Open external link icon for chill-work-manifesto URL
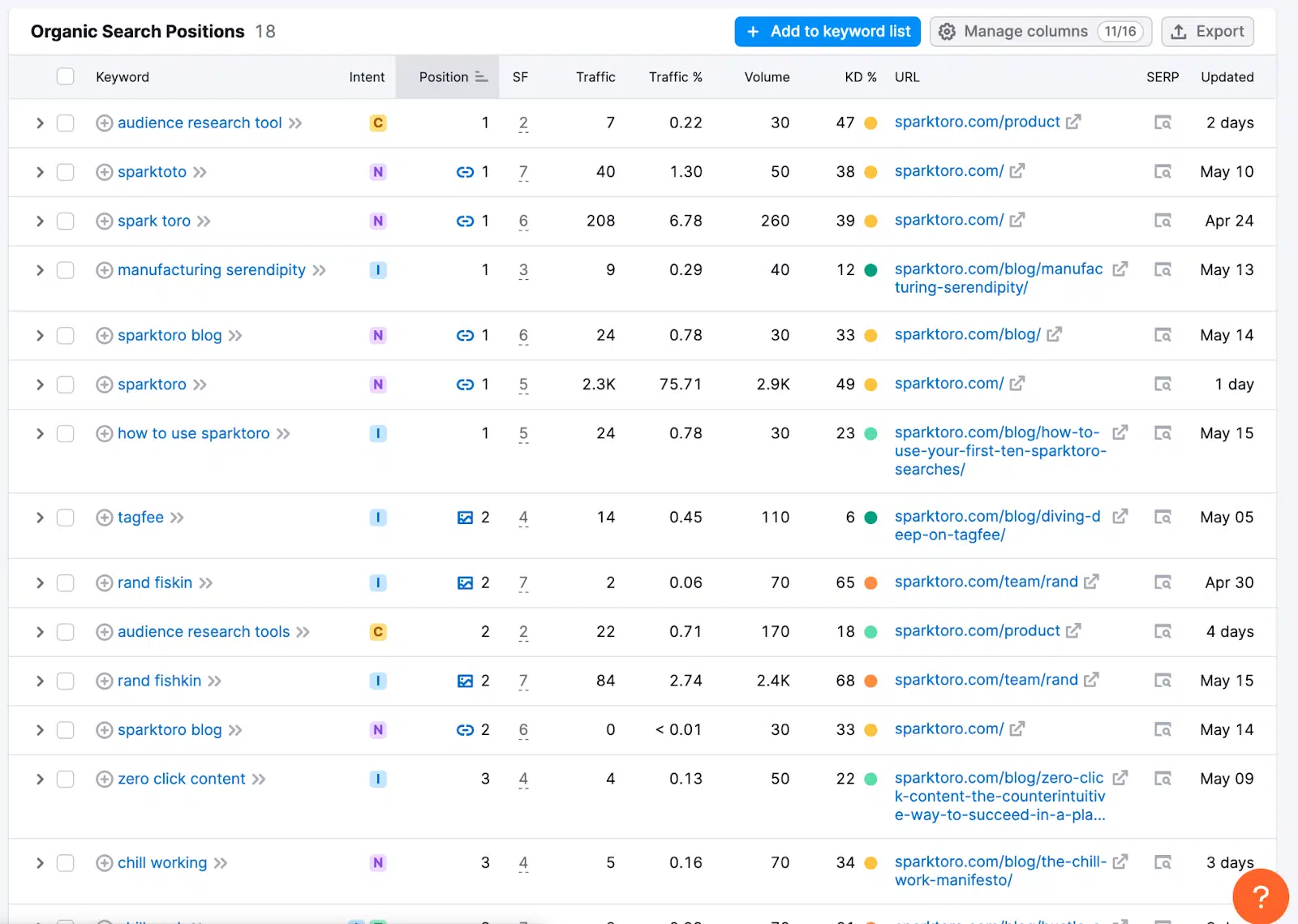1298x924 pixels. [1120, 862]
